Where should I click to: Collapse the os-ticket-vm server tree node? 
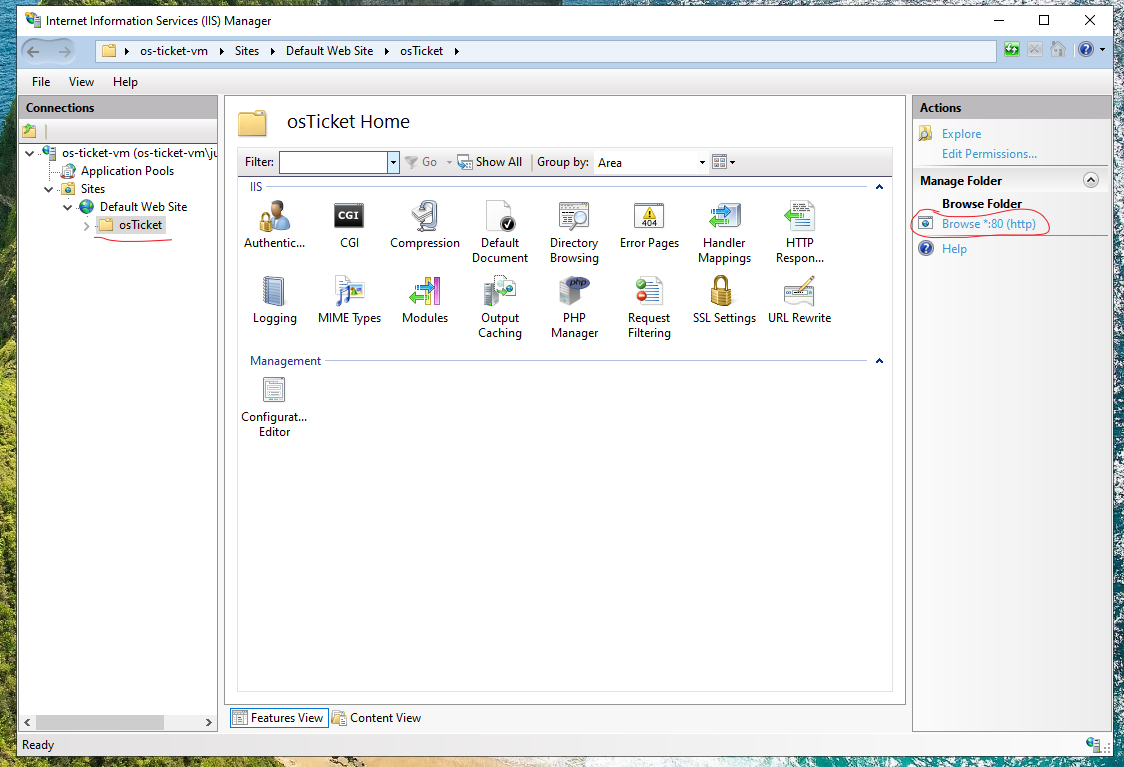pos(29,153)
